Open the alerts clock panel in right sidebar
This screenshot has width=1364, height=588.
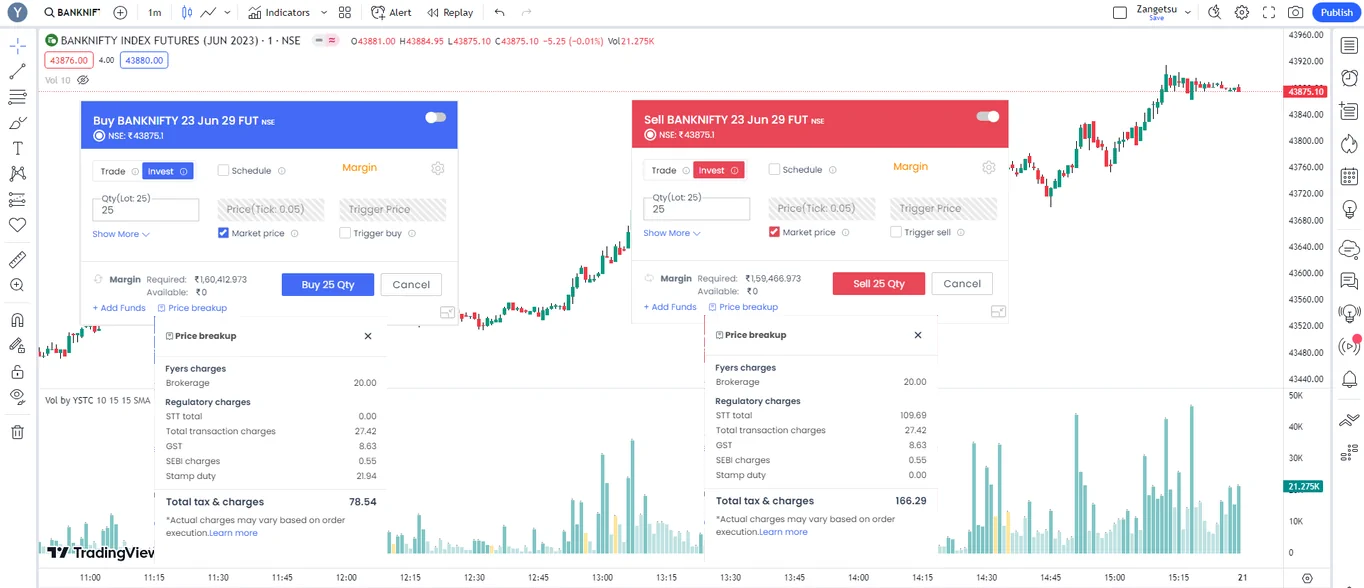1349,78
